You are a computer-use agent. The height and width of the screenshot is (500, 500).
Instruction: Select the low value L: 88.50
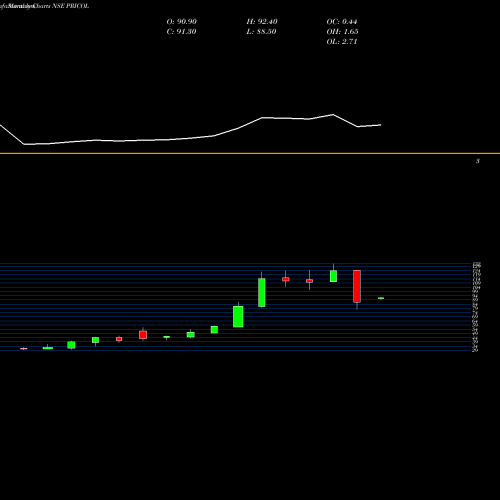point(261,32)
